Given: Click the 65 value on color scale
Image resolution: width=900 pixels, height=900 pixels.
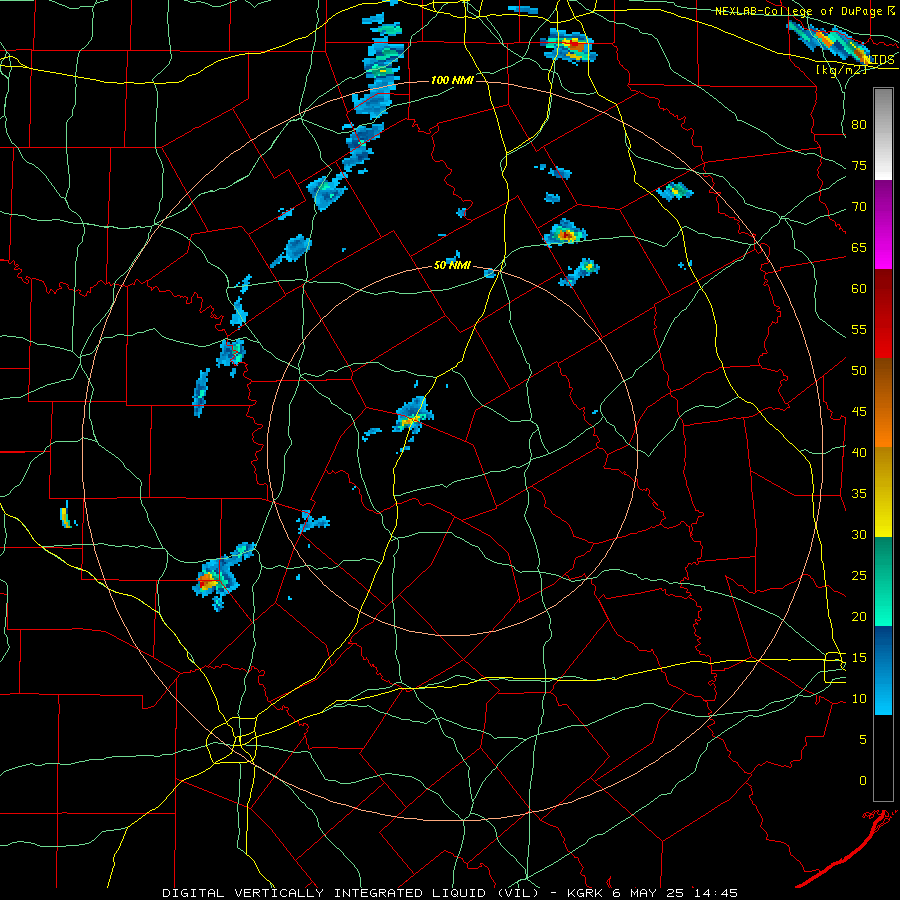Looking at the screenshot, I should 859,247.
